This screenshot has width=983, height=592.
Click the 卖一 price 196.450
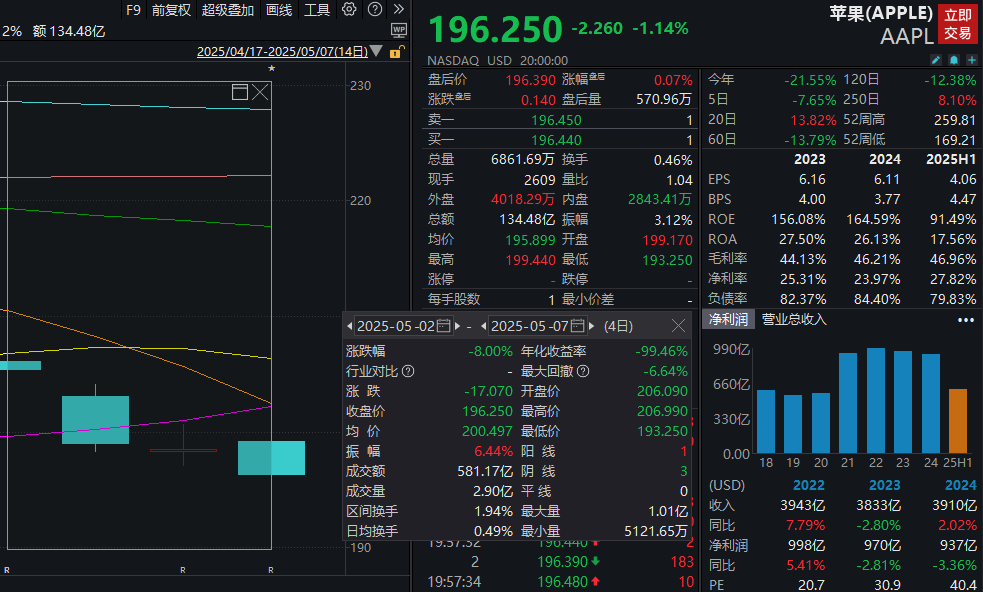tap(556, 120)
